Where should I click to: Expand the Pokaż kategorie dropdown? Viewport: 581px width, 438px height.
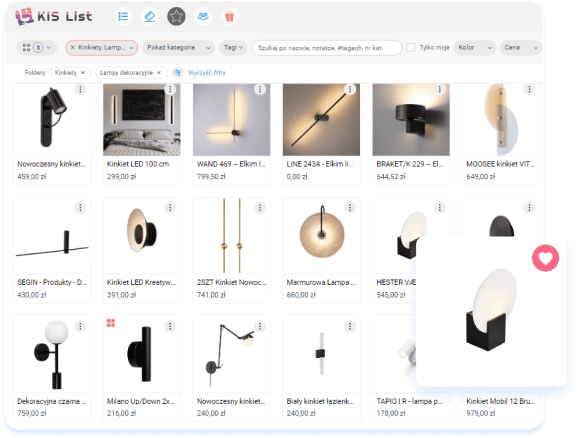pos(179,47)
